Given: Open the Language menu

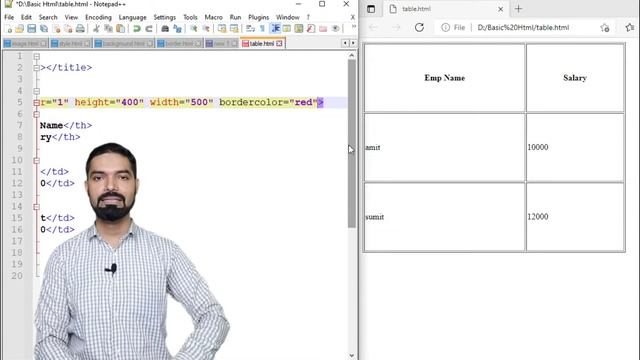Looking at the screenshot, I should tap(132, 17).
